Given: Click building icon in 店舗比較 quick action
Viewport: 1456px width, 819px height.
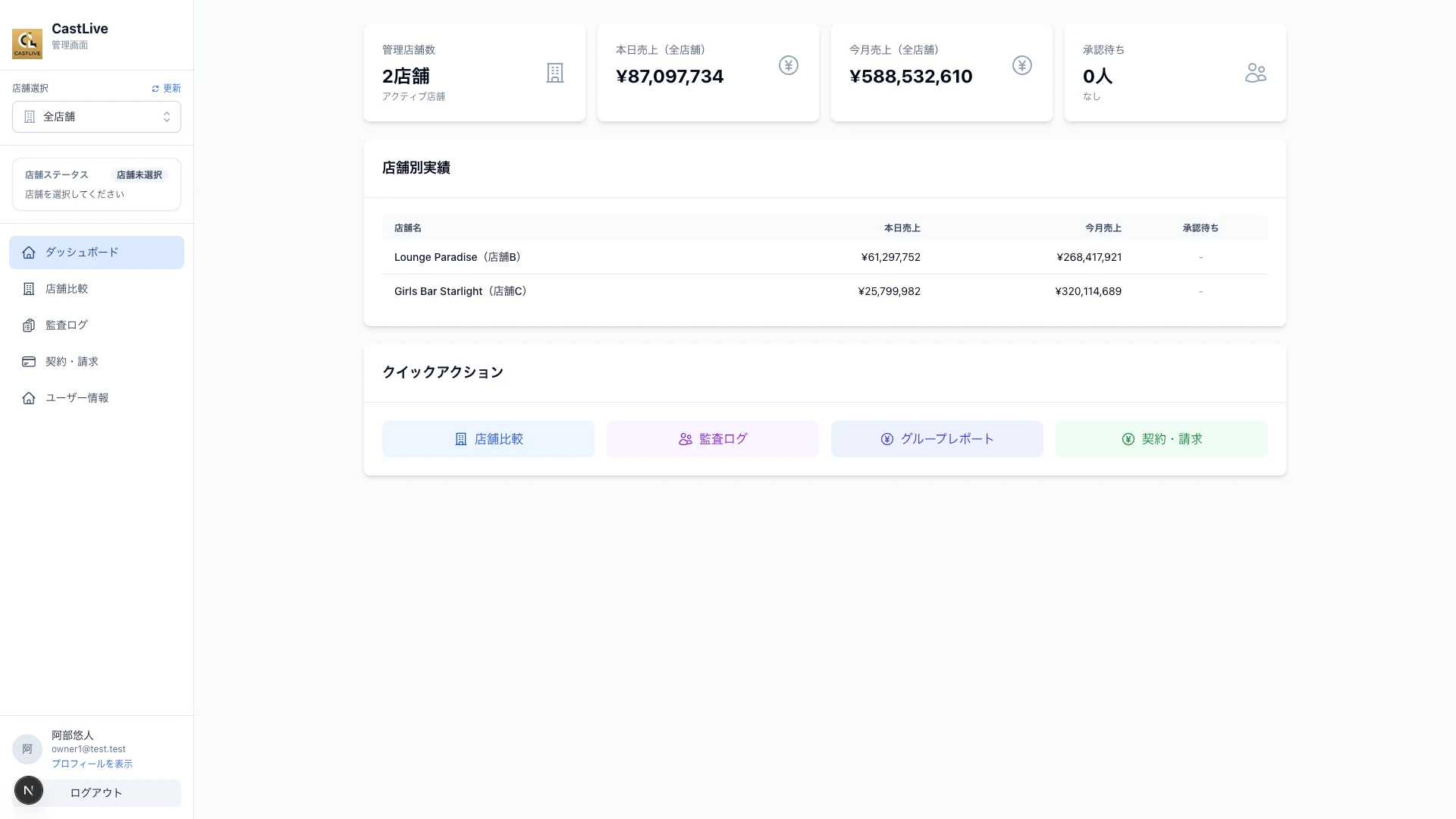Looking at the screenshot, I should [461, 439].
